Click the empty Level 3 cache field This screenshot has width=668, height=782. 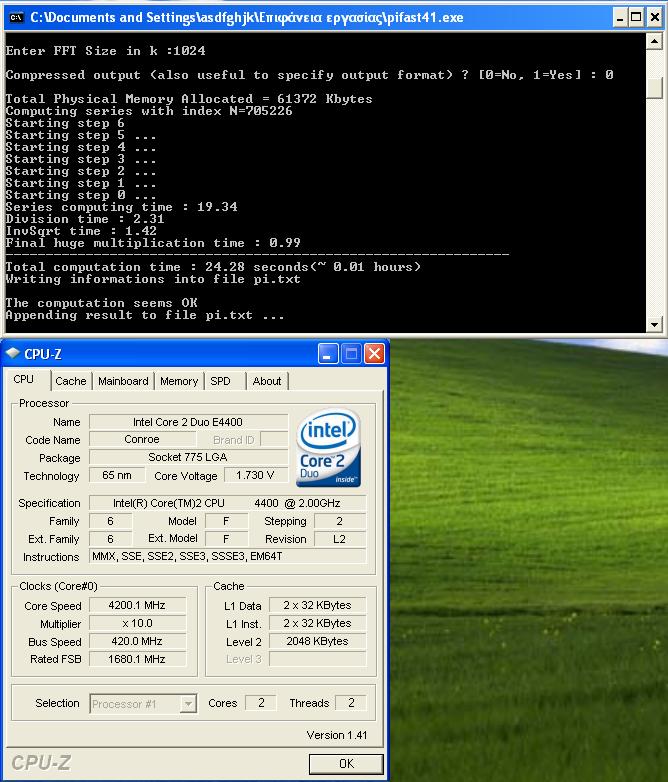pyautogui.click(x=317, y=659)
